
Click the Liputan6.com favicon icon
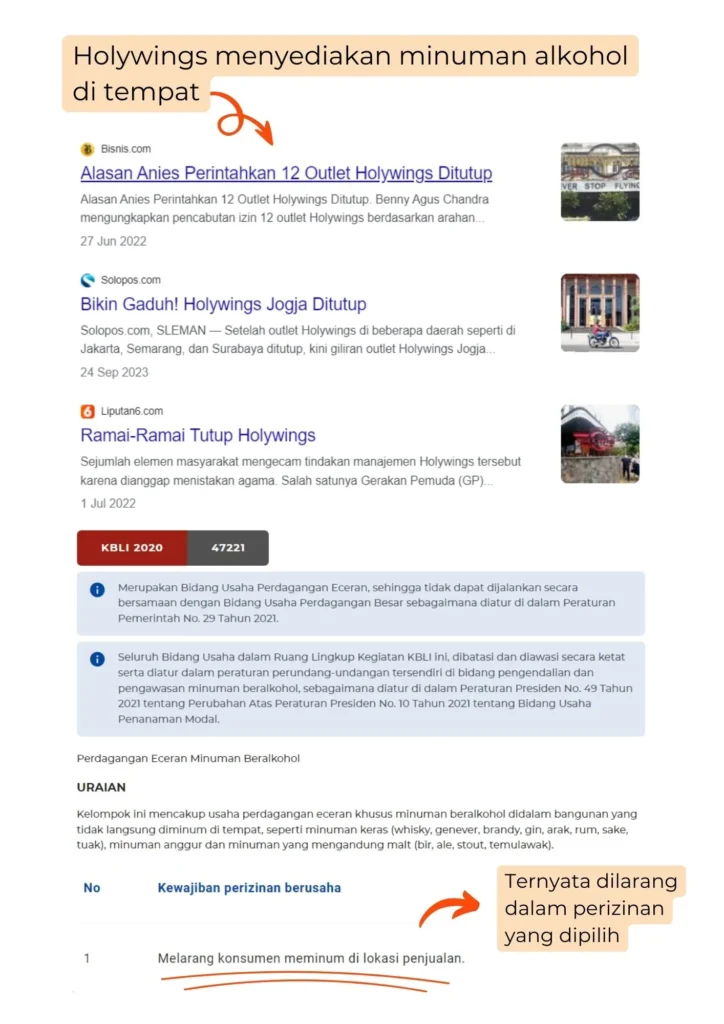[87, 411]
